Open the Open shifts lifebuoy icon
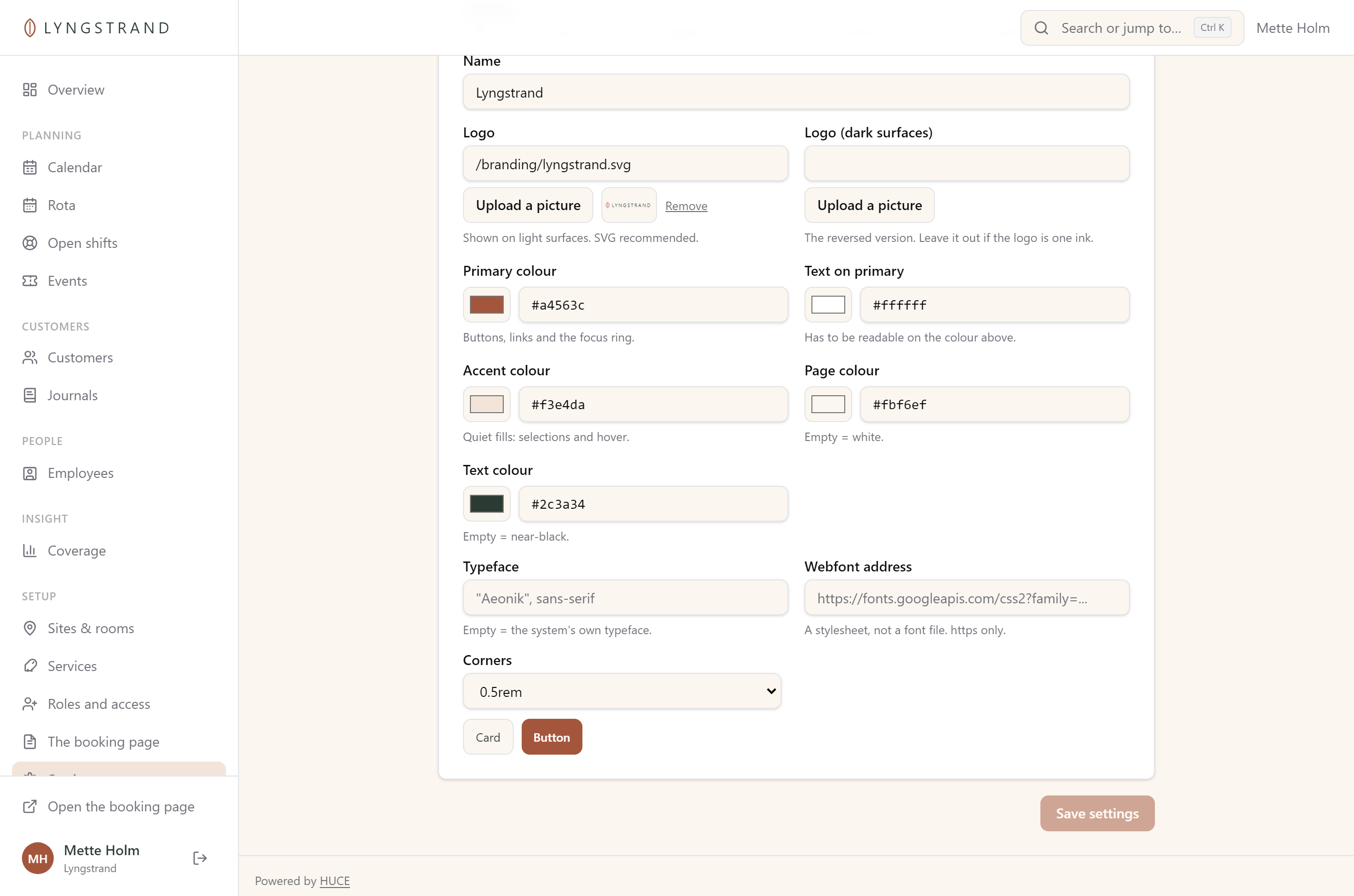The height and width of the screenshot is (896, 1354). tap(30, 243)
